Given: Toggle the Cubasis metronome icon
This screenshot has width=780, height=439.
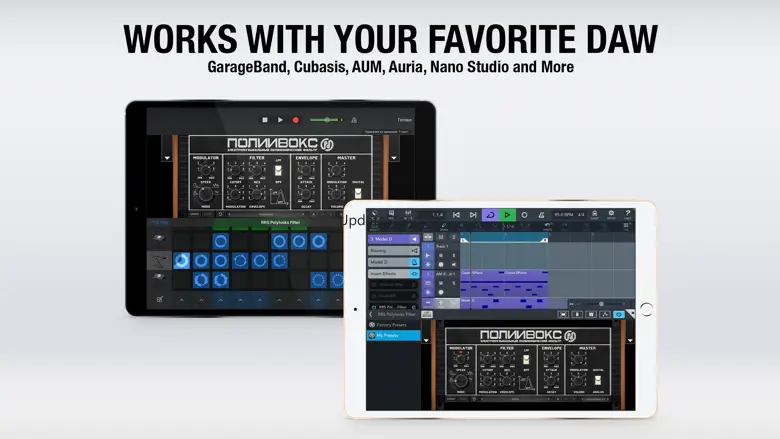Looking at the screenshot, I should [541, 215].
